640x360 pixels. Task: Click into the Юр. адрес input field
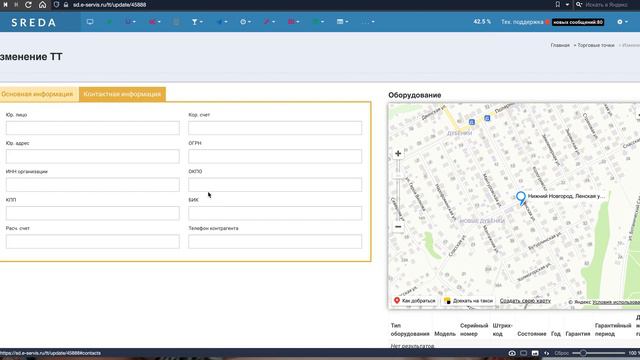(x=93, y=156)
